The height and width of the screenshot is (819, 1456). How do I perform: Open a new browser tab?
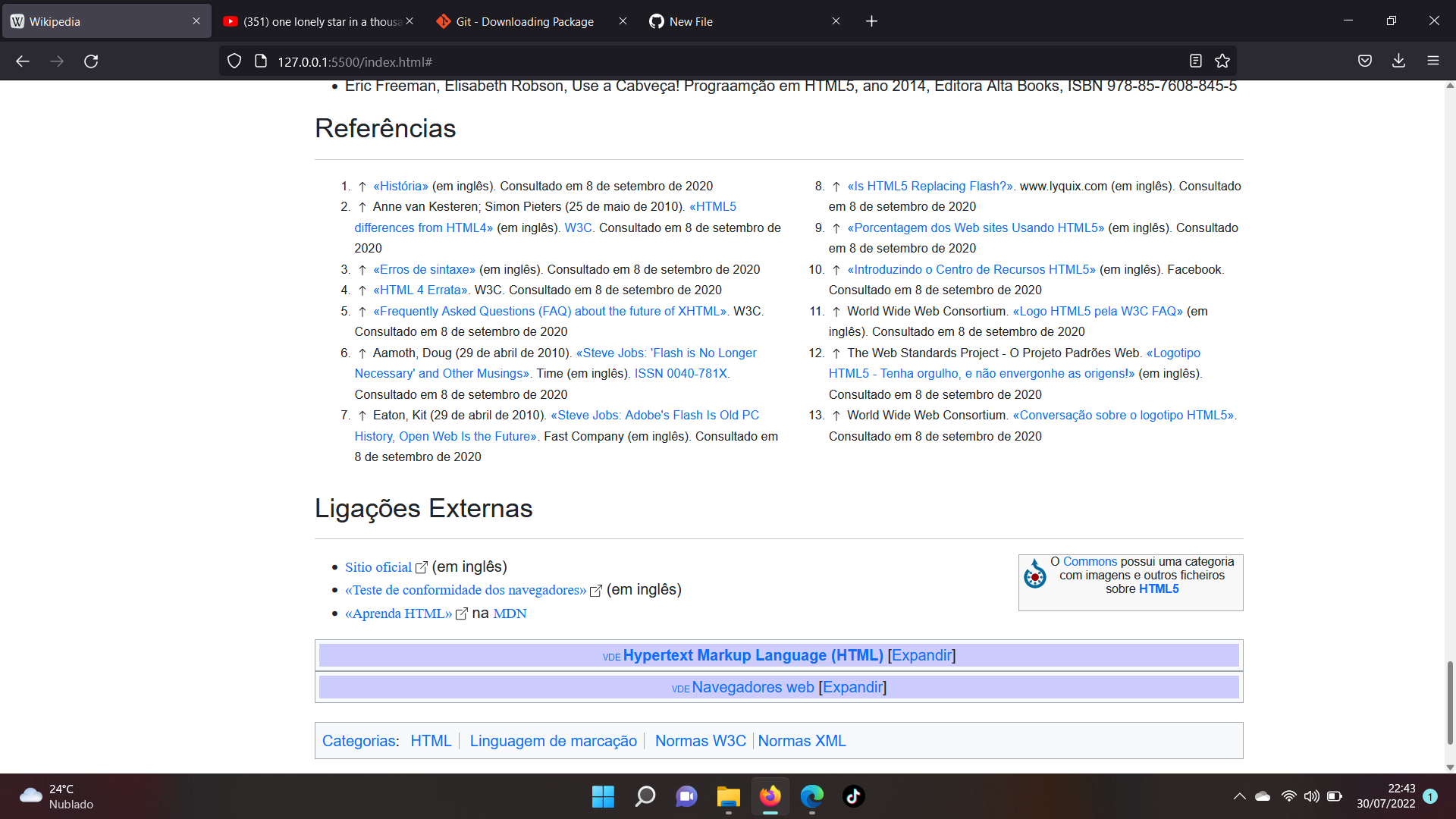[x=871, y=20]
